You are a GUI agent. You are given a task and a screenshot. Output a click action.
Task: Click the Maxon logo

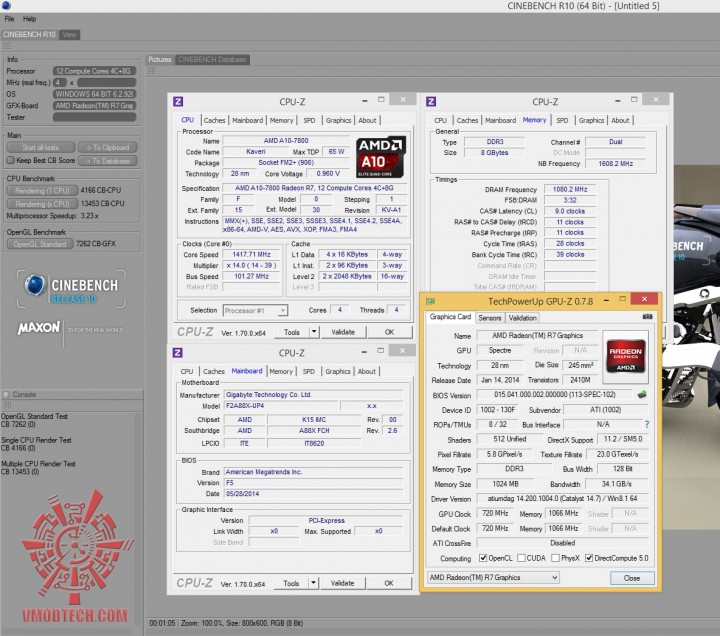click(x=39, y=327)
